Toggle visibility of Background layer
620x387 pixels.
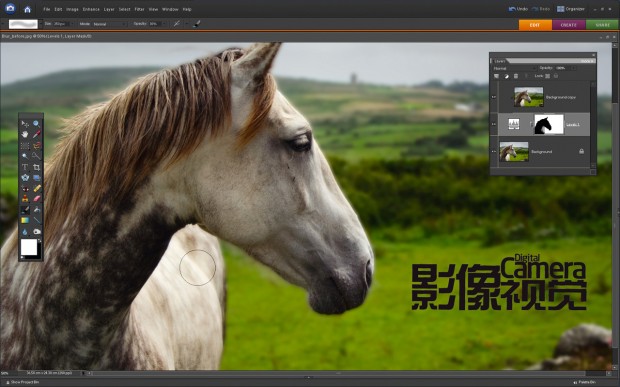pyautogui.click(x=494, y=151)
